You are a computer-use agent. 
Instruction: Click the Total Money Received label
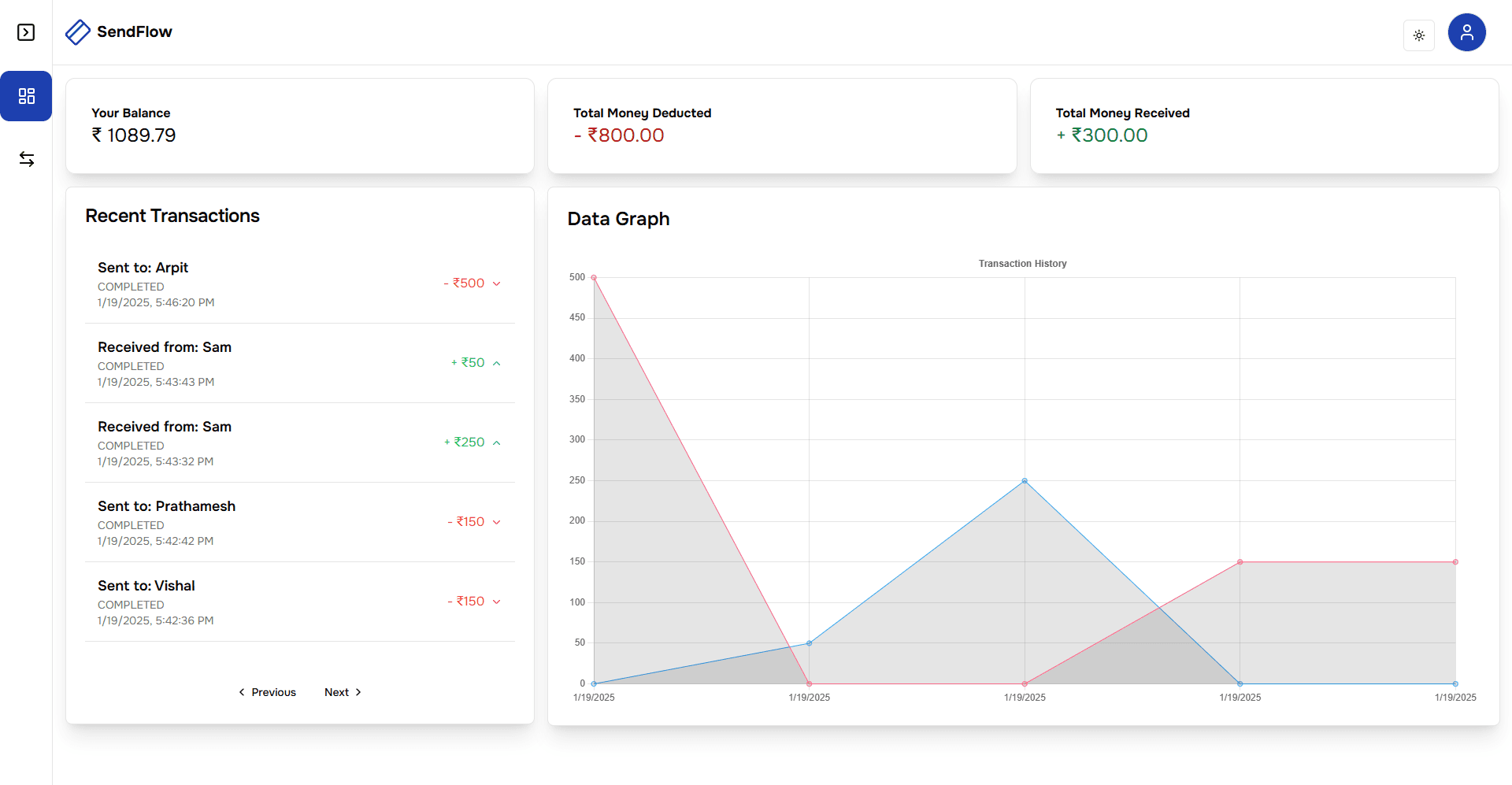1122,113
